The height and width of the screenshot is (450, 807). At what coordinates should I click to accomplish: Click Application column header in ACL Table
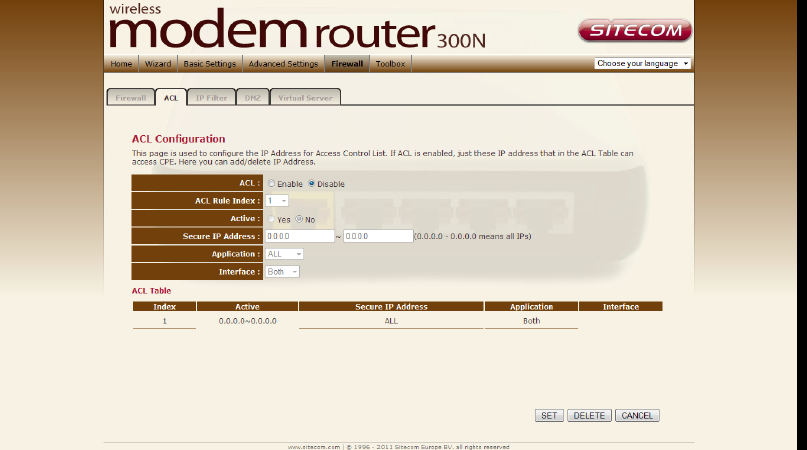tap(531, 306)
